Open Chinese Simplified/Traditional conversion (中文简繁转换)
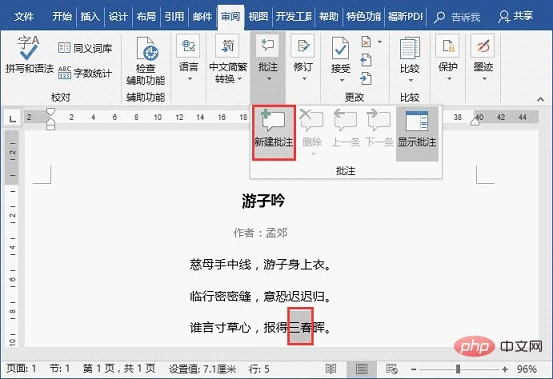The height and width of the screenshot is (379, 553). click(x=228, y=59)
